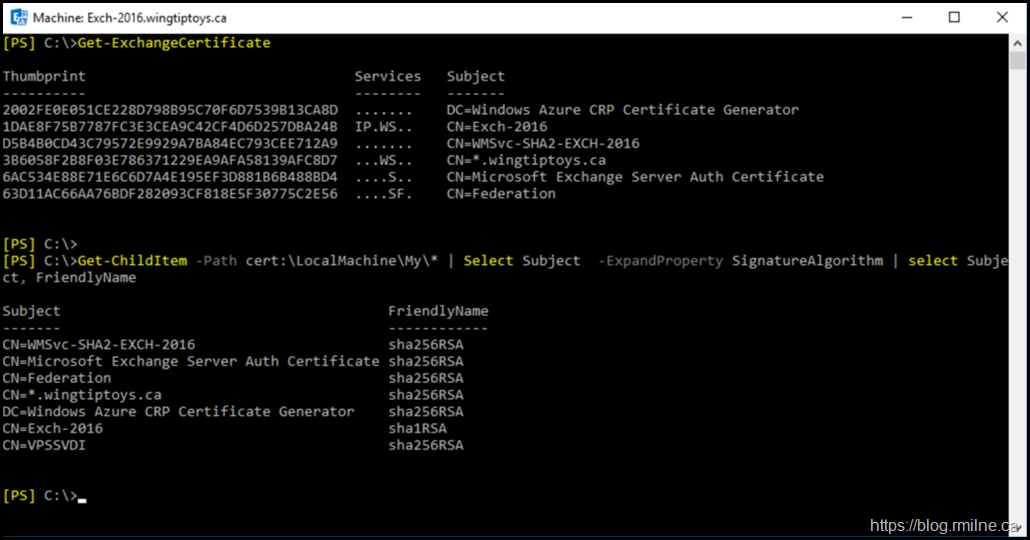1030x540 pixels.
Task: Click the Thumbprint column header
Action: click(x=44, y=76)
